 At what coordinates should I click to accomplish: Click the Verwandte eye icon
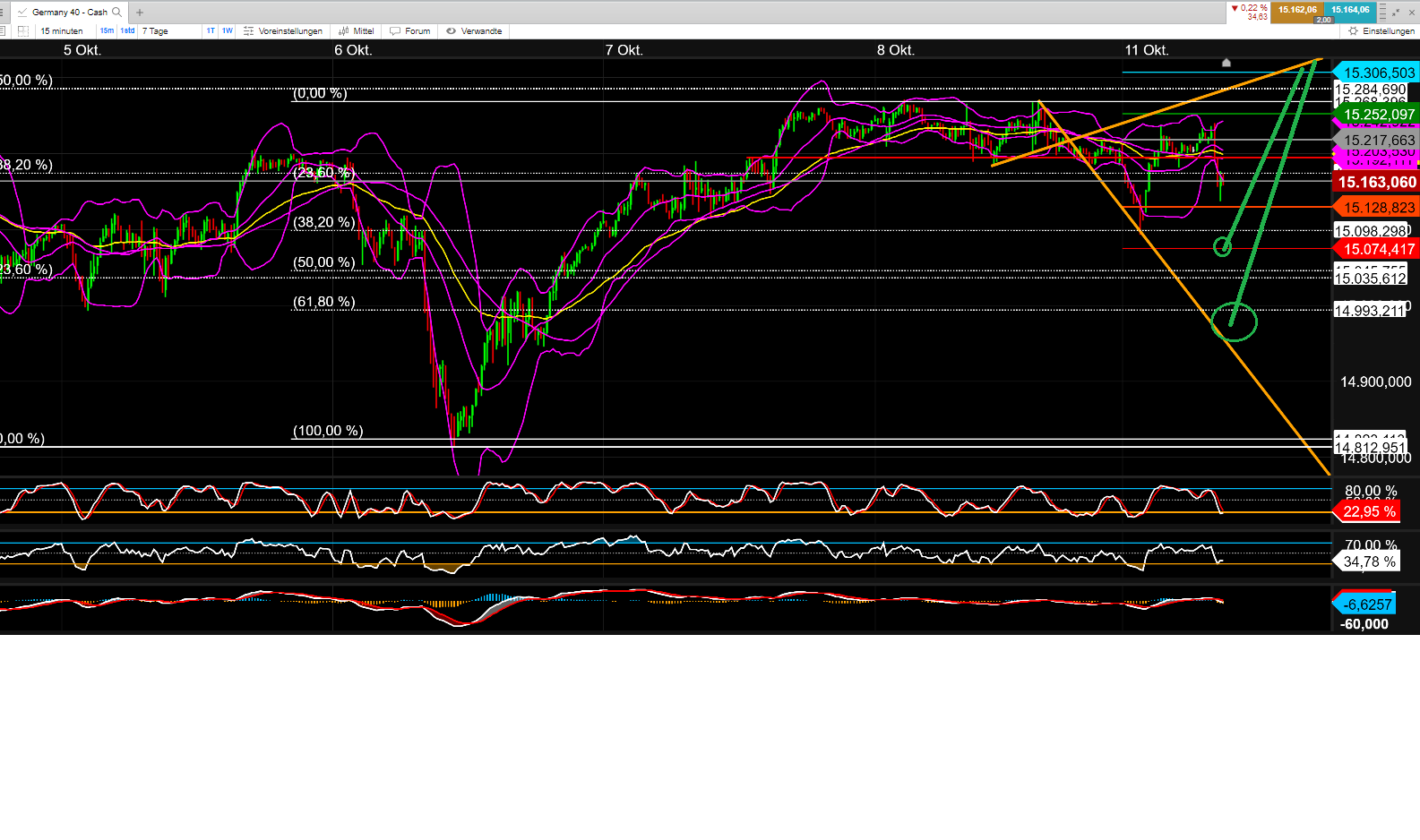click(x=452, y=31)
